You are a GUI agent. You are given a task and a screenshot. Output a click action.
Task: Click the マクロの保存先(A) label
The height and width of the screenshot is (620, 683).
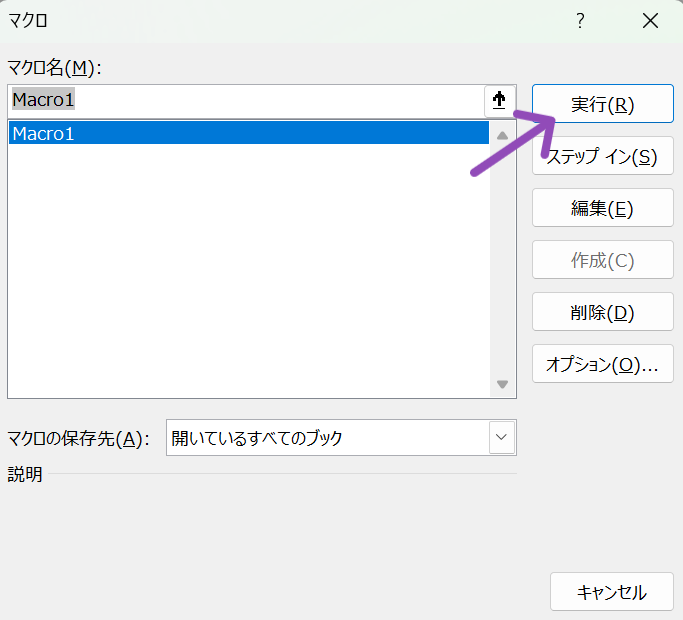[78, 438]
